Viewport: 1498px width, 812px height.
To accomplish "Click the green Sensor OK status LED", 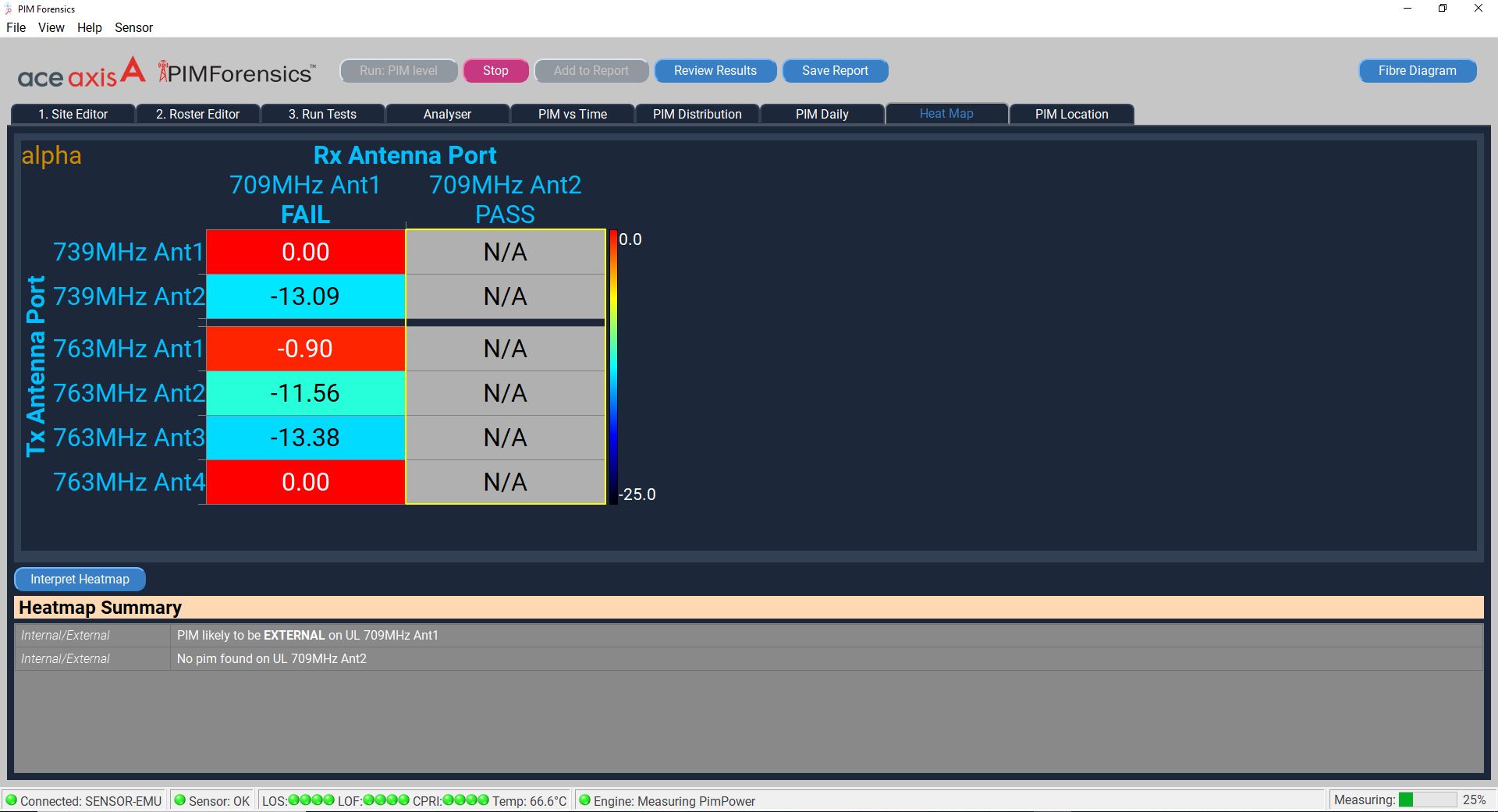I will [179, 800].
